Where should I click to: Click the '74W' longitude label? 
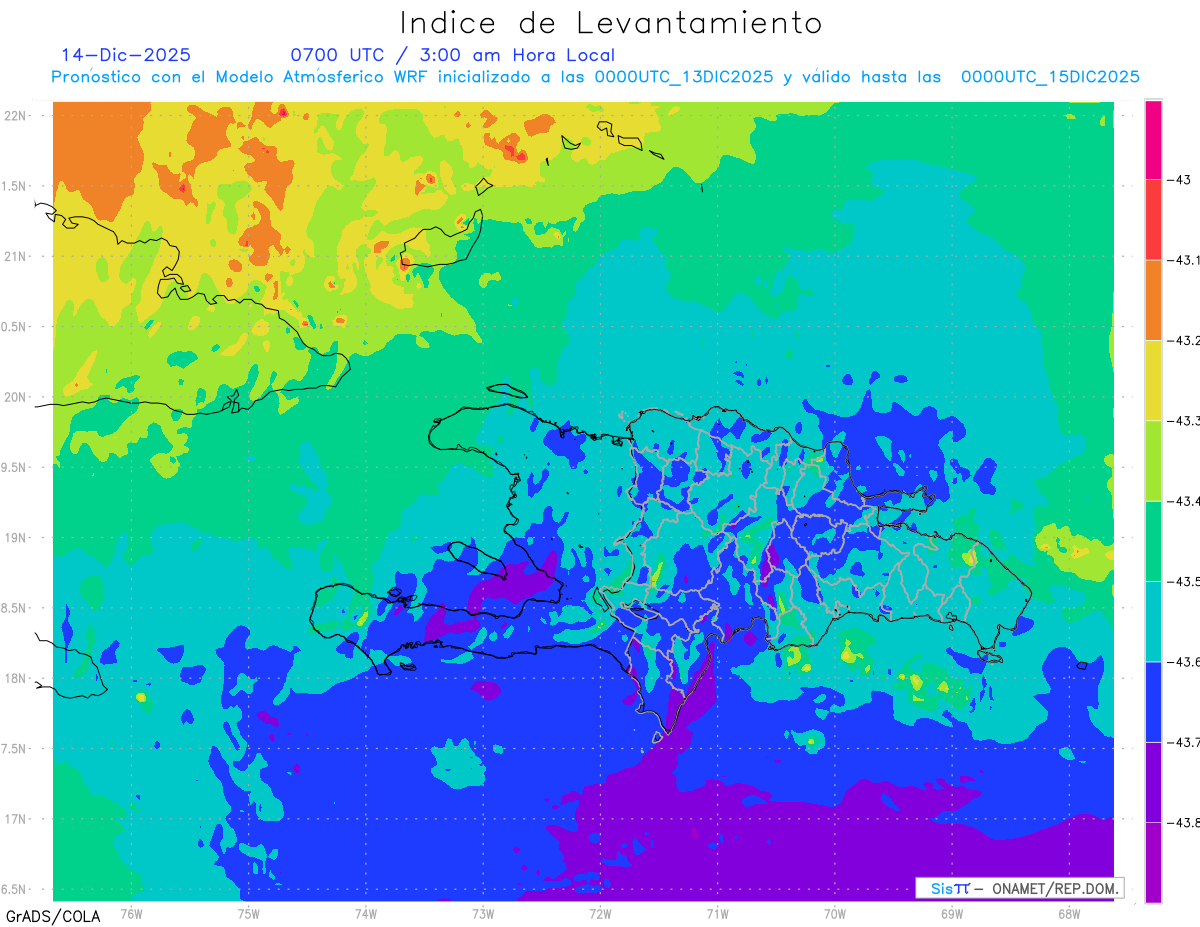[x=366, y=913]
